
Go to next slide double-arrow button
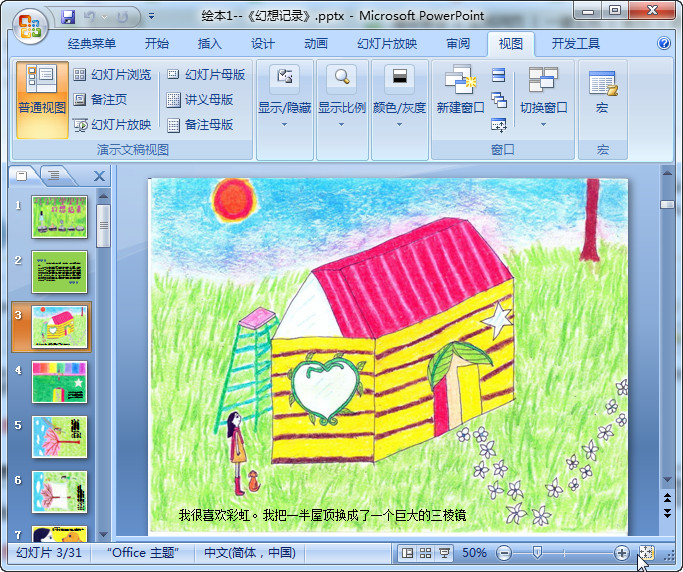coord(667,513)
